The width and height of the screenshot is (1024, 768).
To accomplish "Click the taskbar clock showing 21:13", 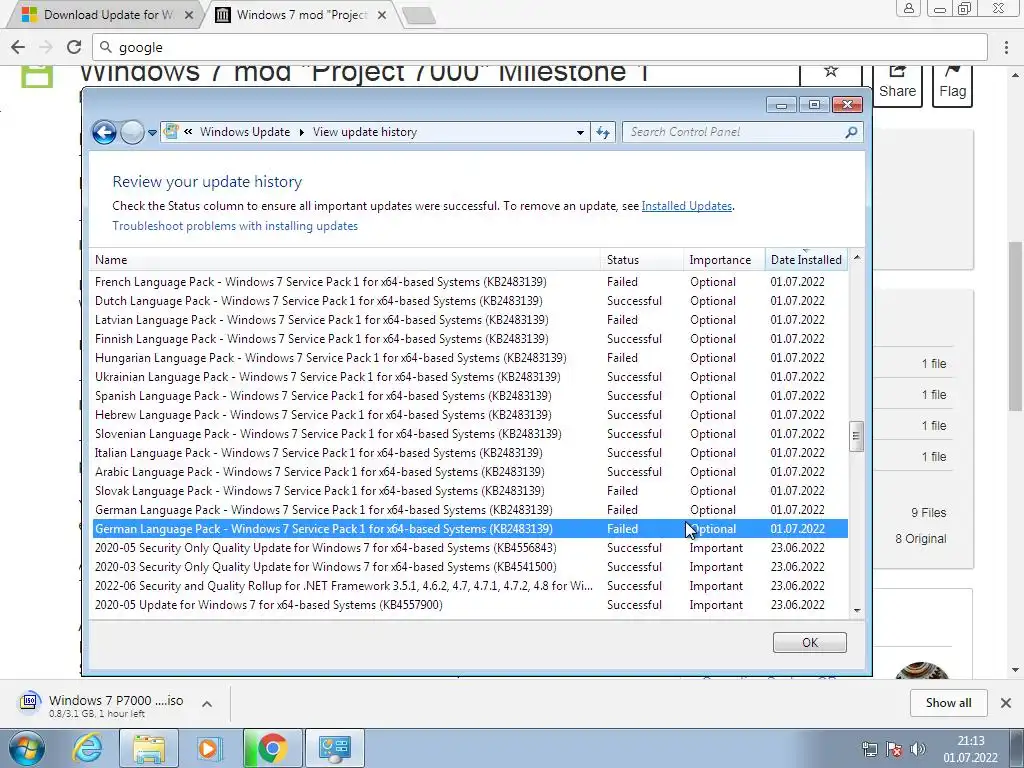I will (x=970, y=749).
